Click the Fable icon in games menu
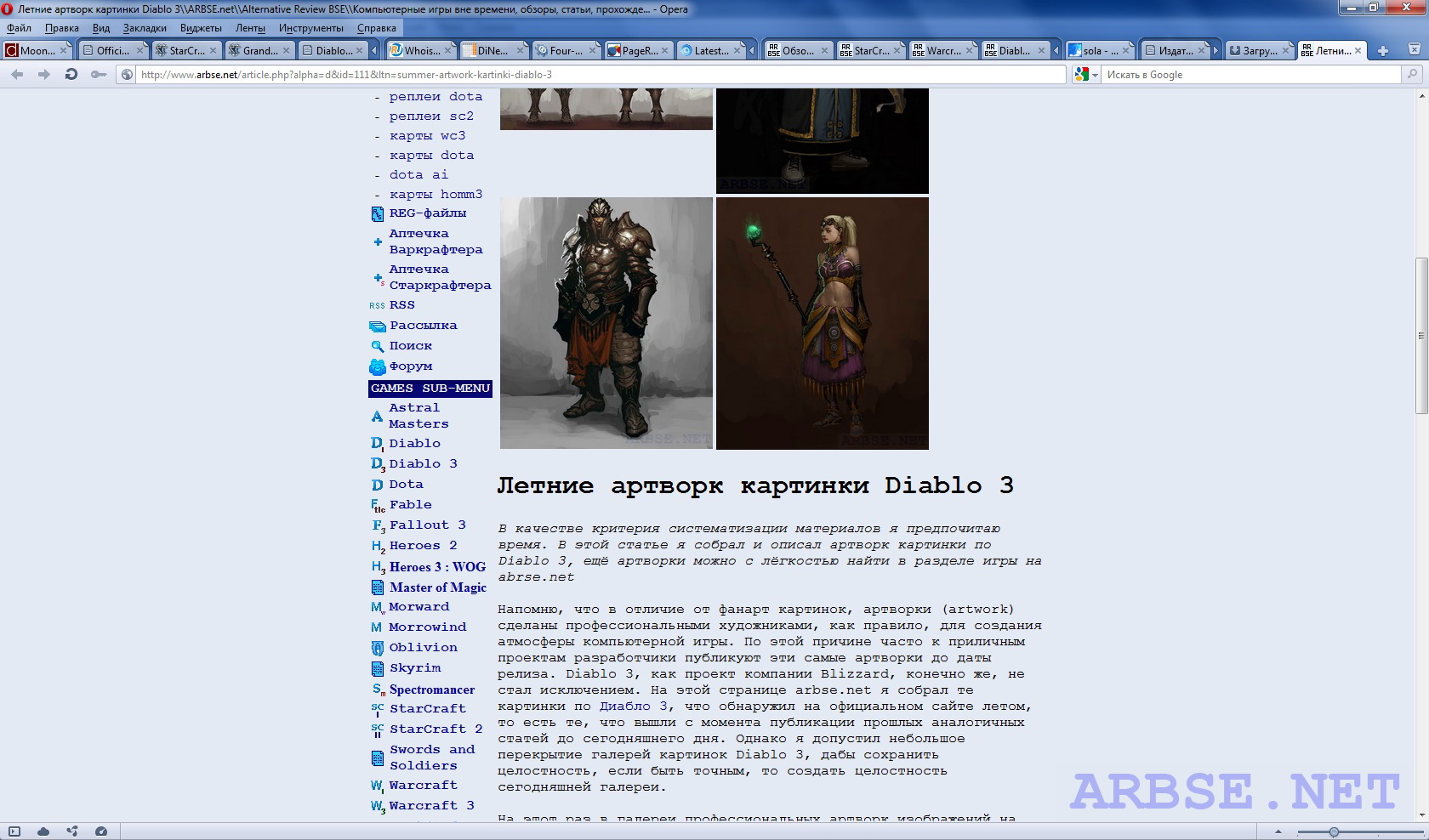This screenshot has height=840, width=1429. [x=378, y=506]
